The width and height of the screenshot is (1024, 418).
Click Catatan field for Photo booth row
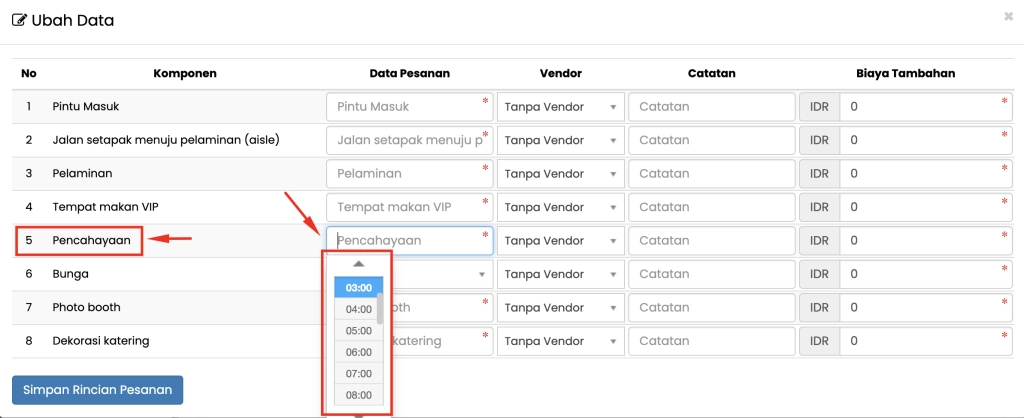710,308
